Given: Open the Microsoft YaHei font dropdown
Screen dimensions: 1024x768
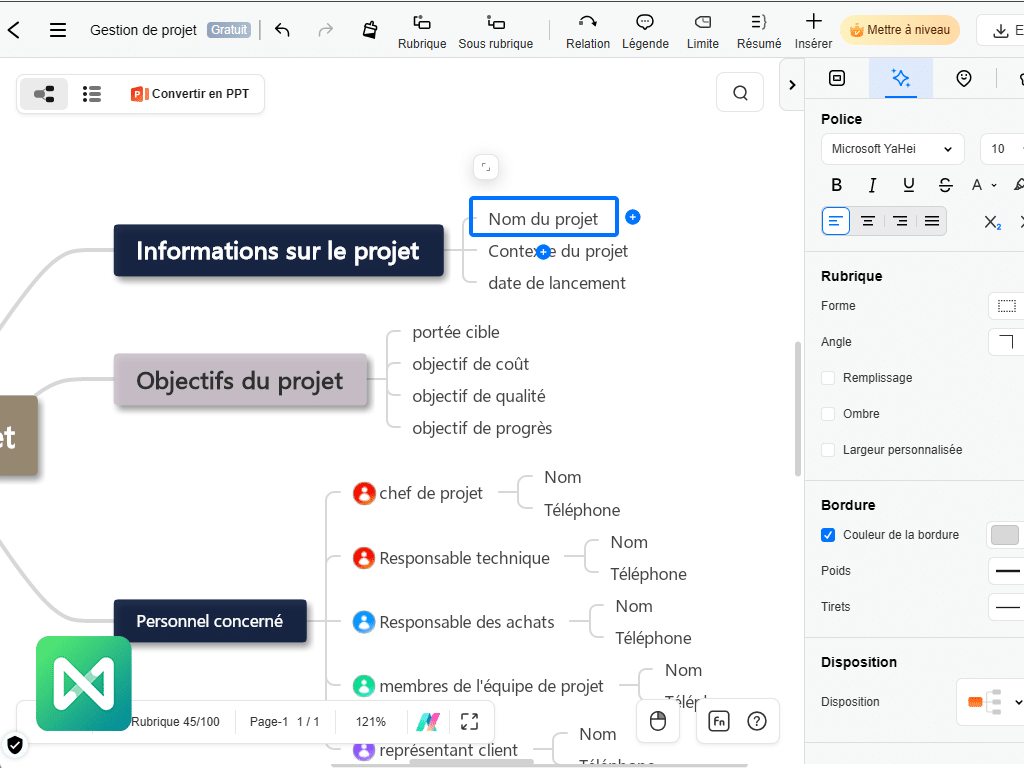Looking at the screenshot, I should pos(892,149).
